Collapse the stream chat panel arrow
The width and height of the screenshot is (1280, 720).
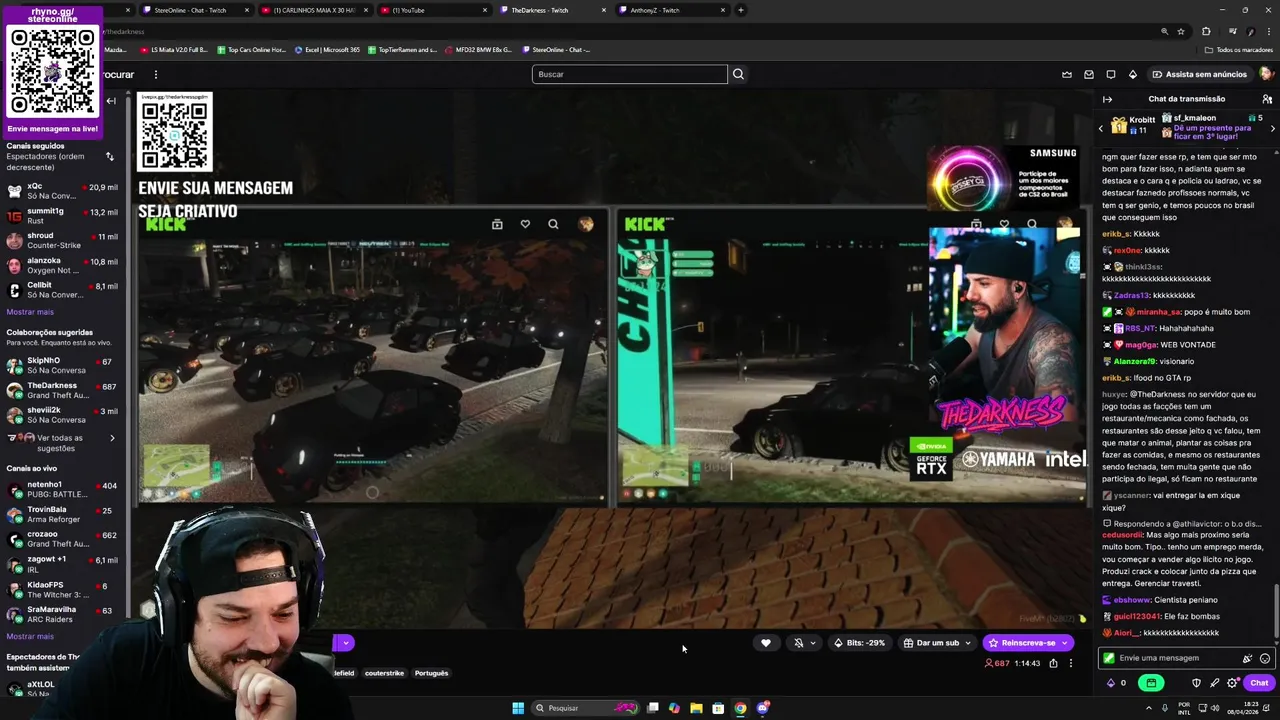point(1107,99)
